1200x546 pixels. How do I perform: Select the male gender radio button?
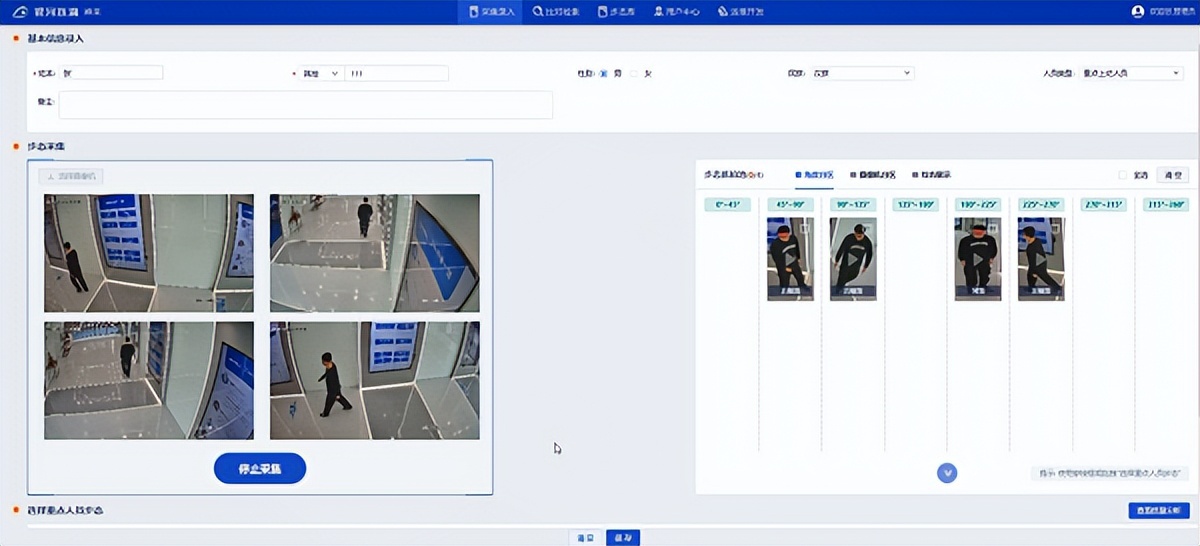[603, 73]
